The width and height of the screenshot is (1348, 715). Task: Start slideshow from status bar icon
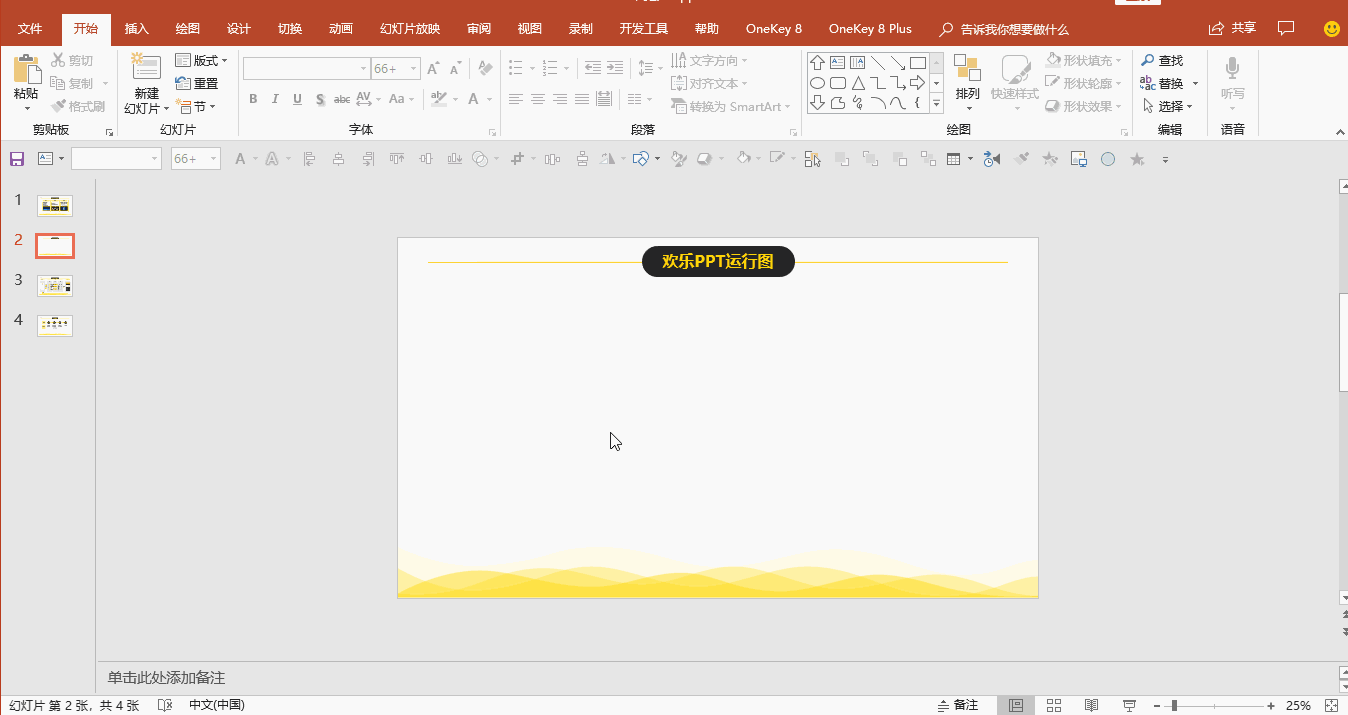click(1129, 705)
